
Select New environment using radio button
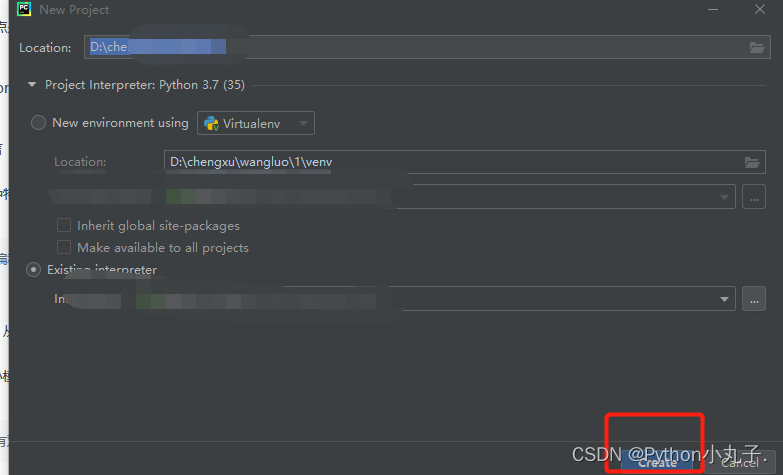(x=38, y=123)
